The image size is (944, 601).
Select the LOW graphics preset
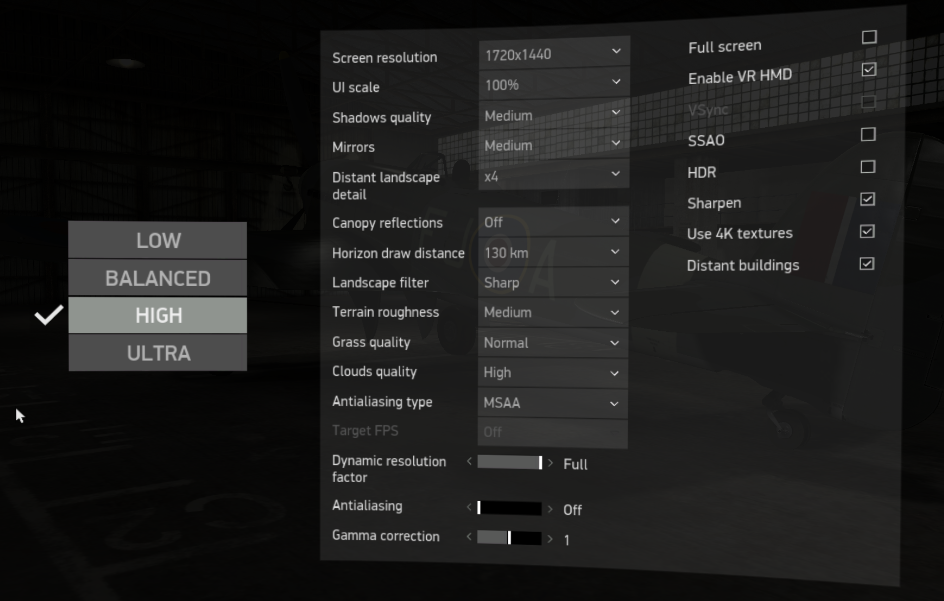tap(158, 240)
